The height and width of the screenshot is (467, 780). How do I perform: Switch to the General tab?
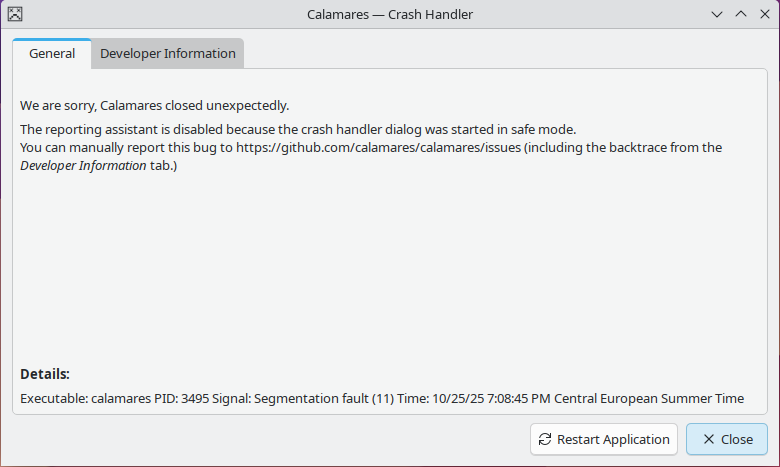[52, 54]
